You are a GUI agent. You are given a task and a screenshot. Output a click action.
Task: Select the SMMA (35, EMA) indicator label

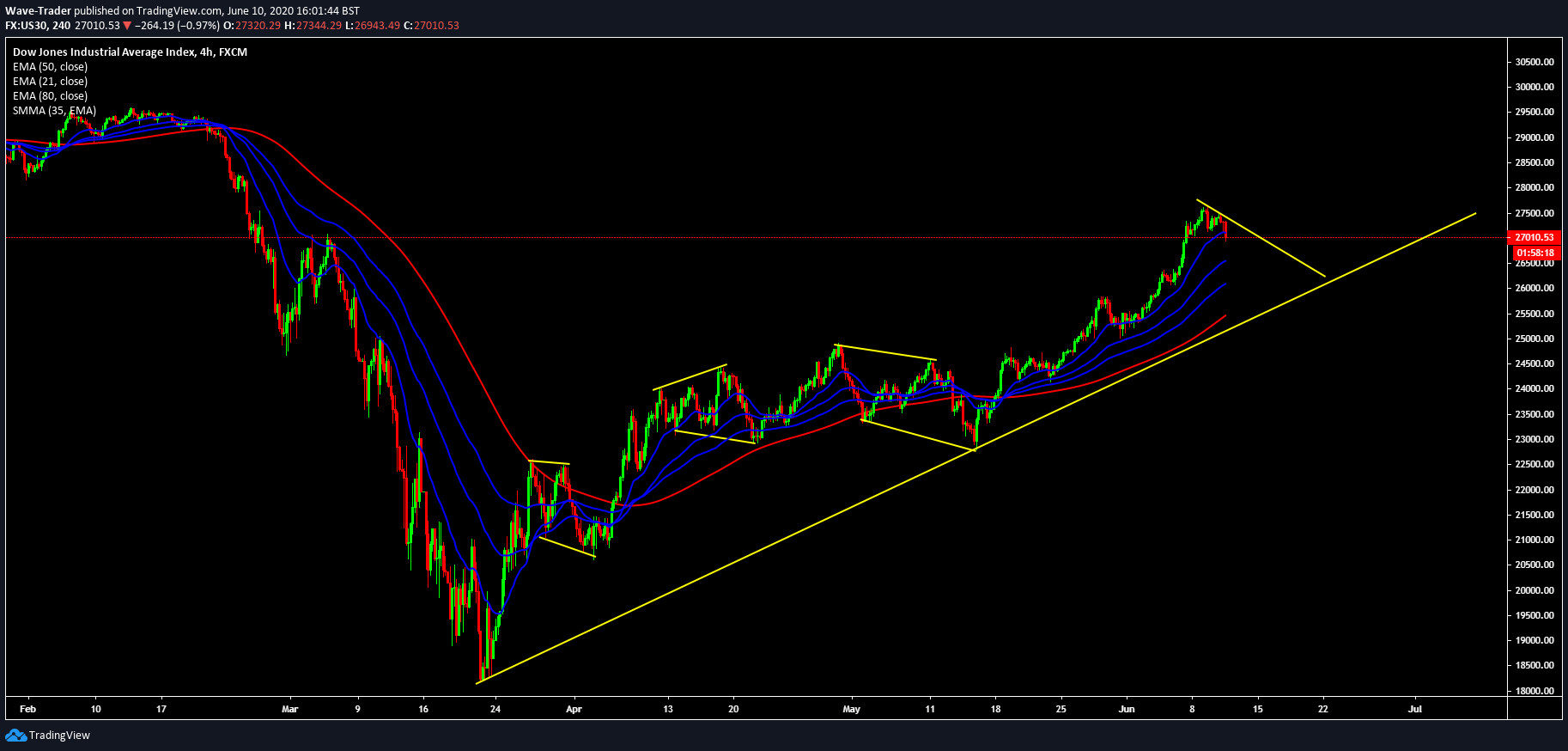click(54, 111)
